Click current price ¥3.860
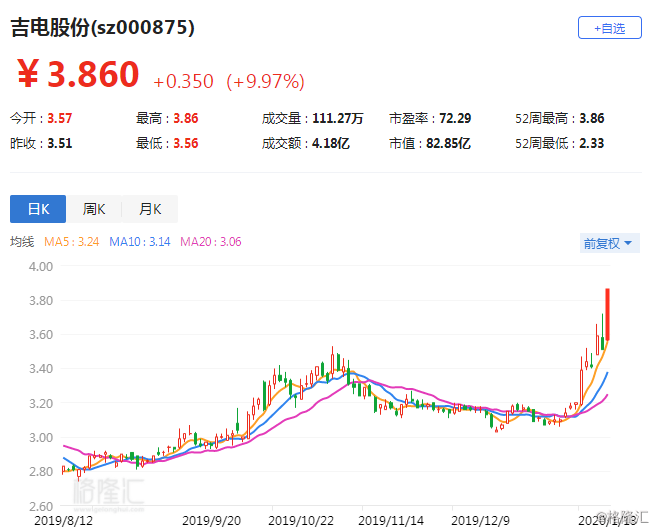This screenshot has width=656, height=531. click(78, 74)
